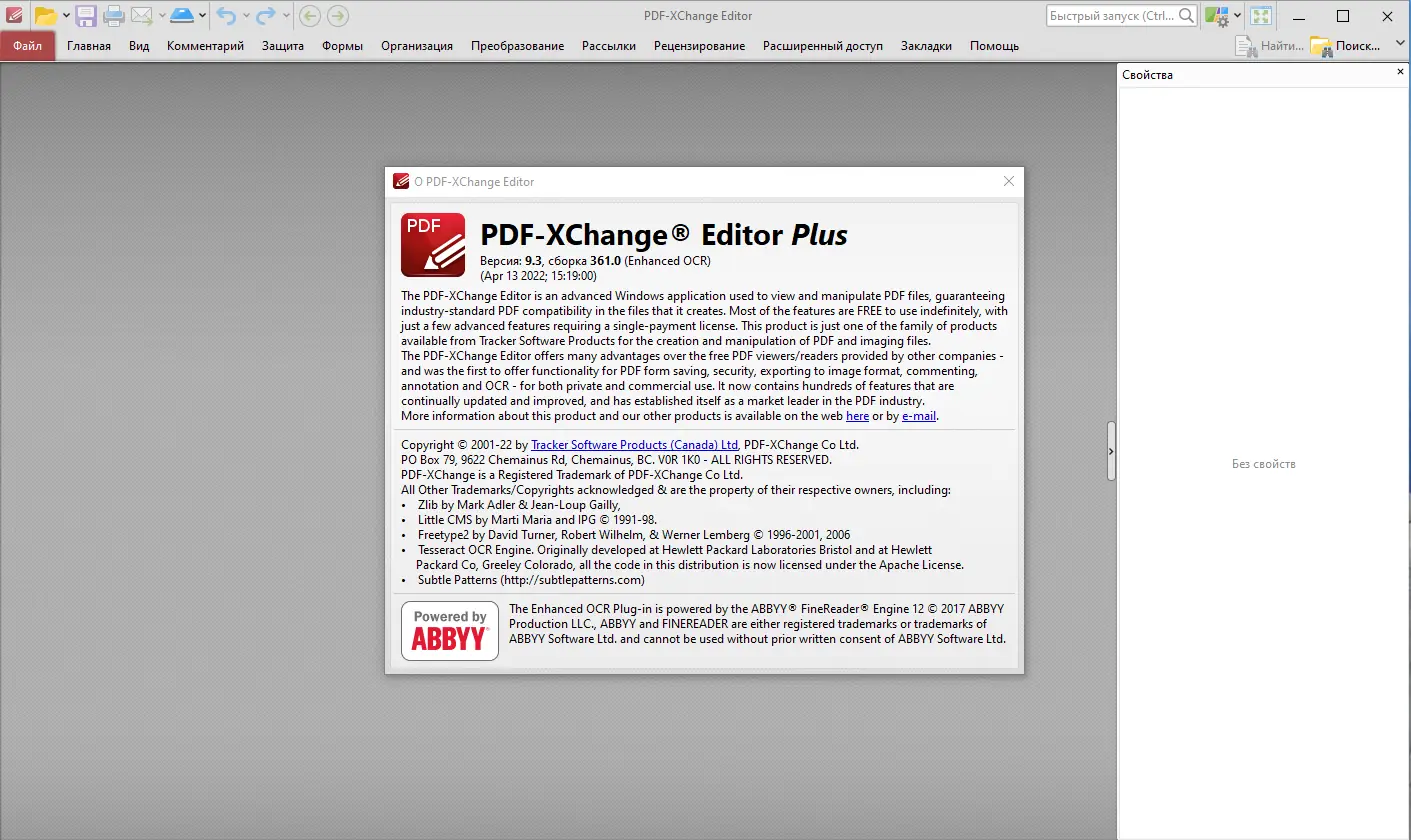Click the Undo arrow icon

click(226, 15)
